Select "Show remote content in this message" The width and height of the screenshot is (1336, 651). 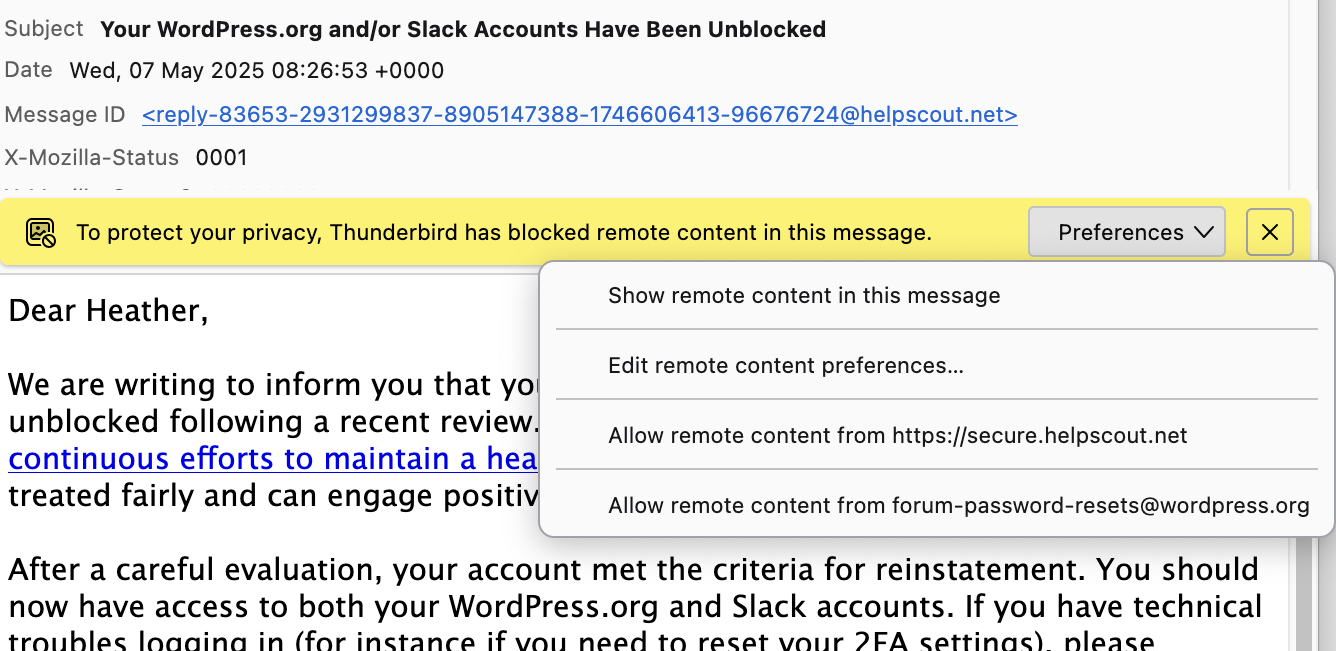(804, 296)
